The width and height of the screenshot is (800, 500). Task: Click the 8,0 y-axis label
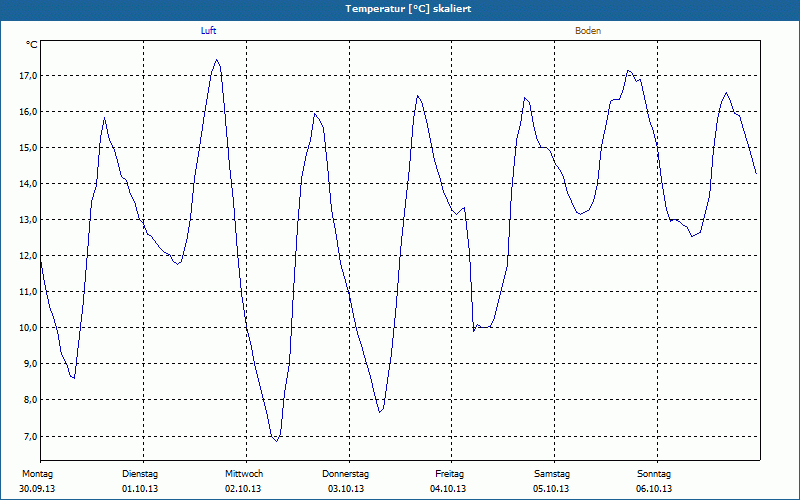30,400
